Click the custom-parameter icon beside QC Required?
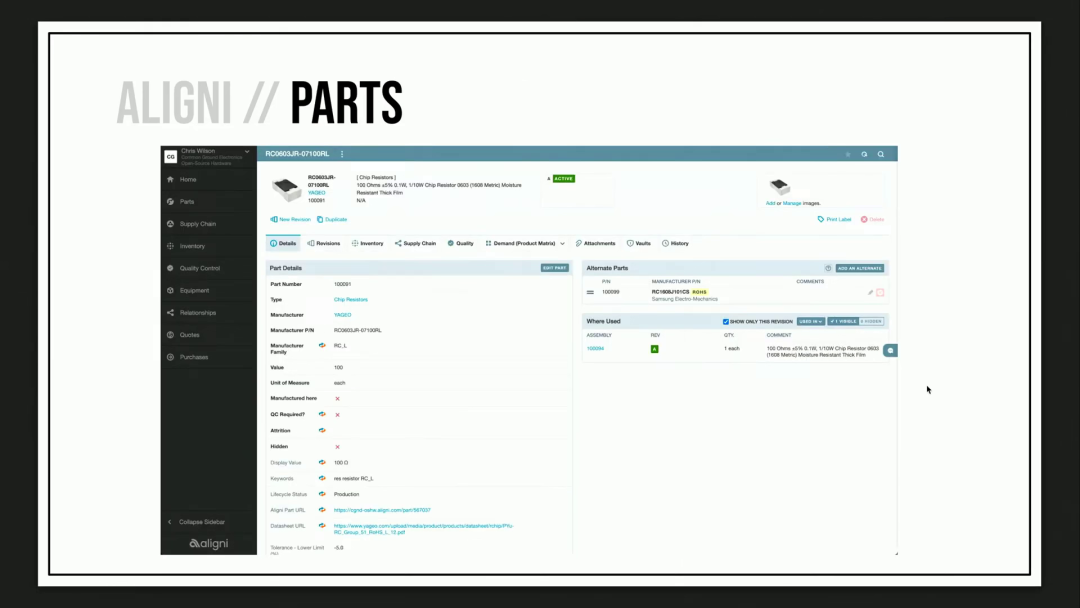1080x608 pixels. (x=322, y=415)
